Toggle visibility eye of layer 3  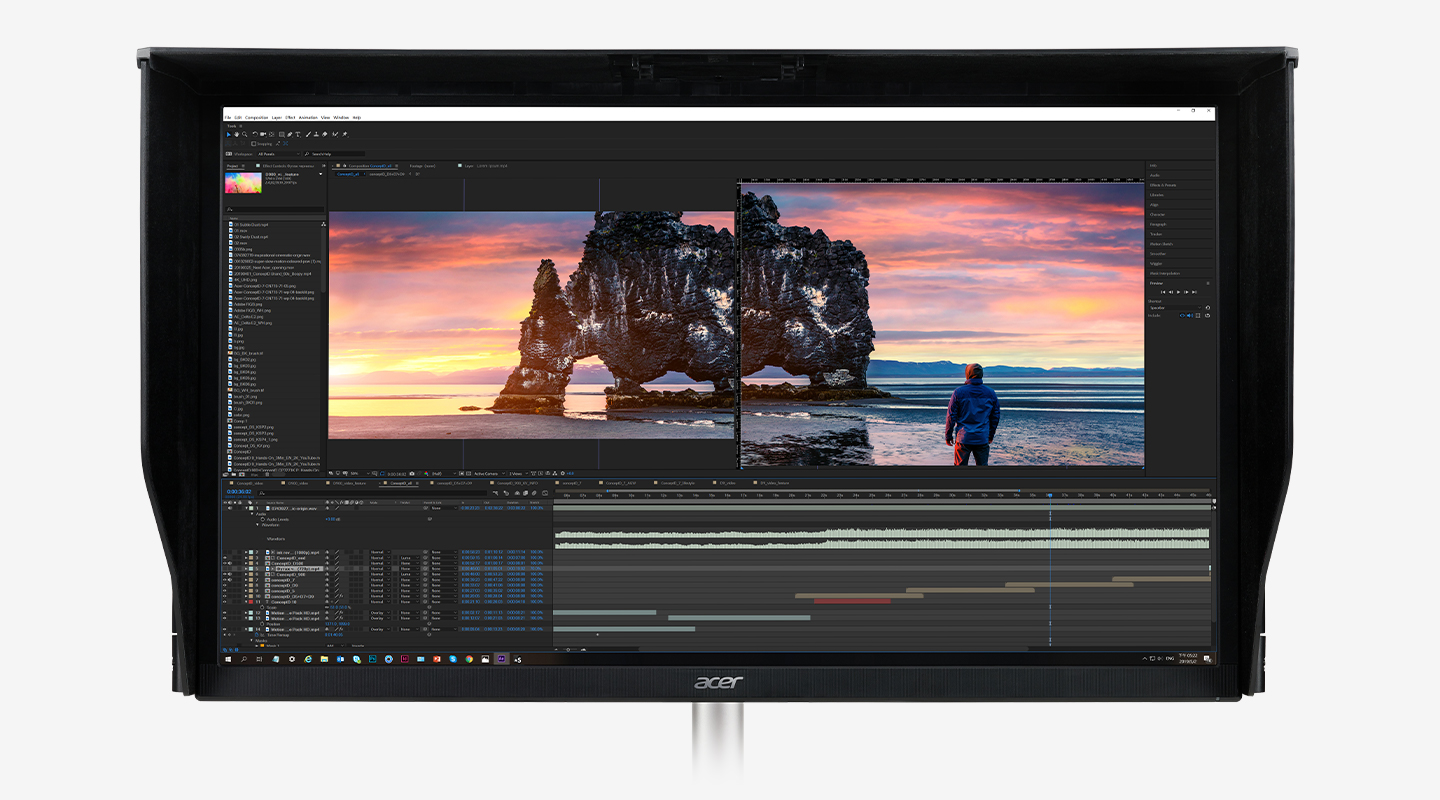(226, 558)
